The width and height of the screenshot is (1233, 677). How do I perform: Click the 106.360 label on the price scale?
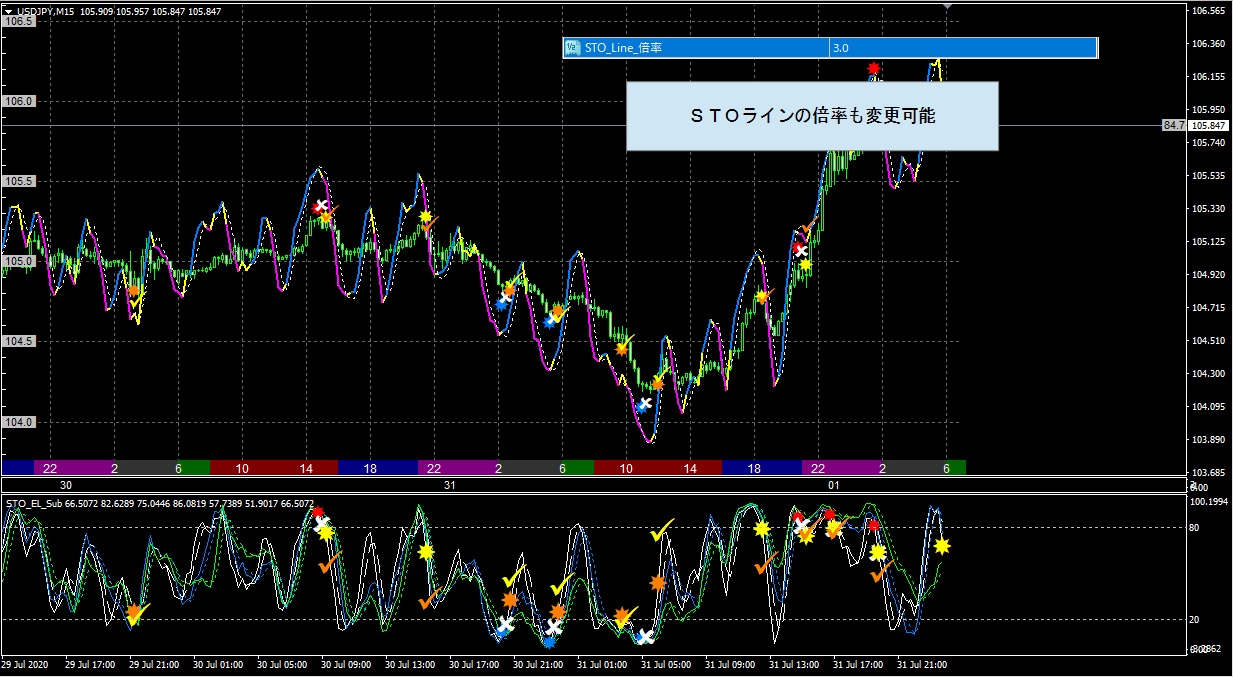(x=1208, y=44)
